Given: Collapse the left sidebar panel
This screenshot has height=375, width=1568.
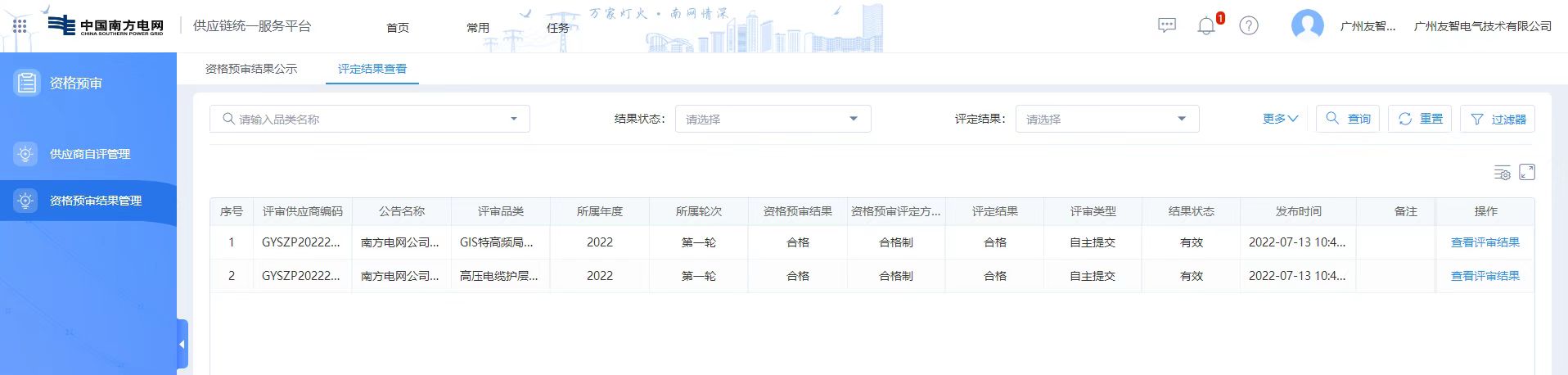Looking at the screenshot, I should [182, 345].
